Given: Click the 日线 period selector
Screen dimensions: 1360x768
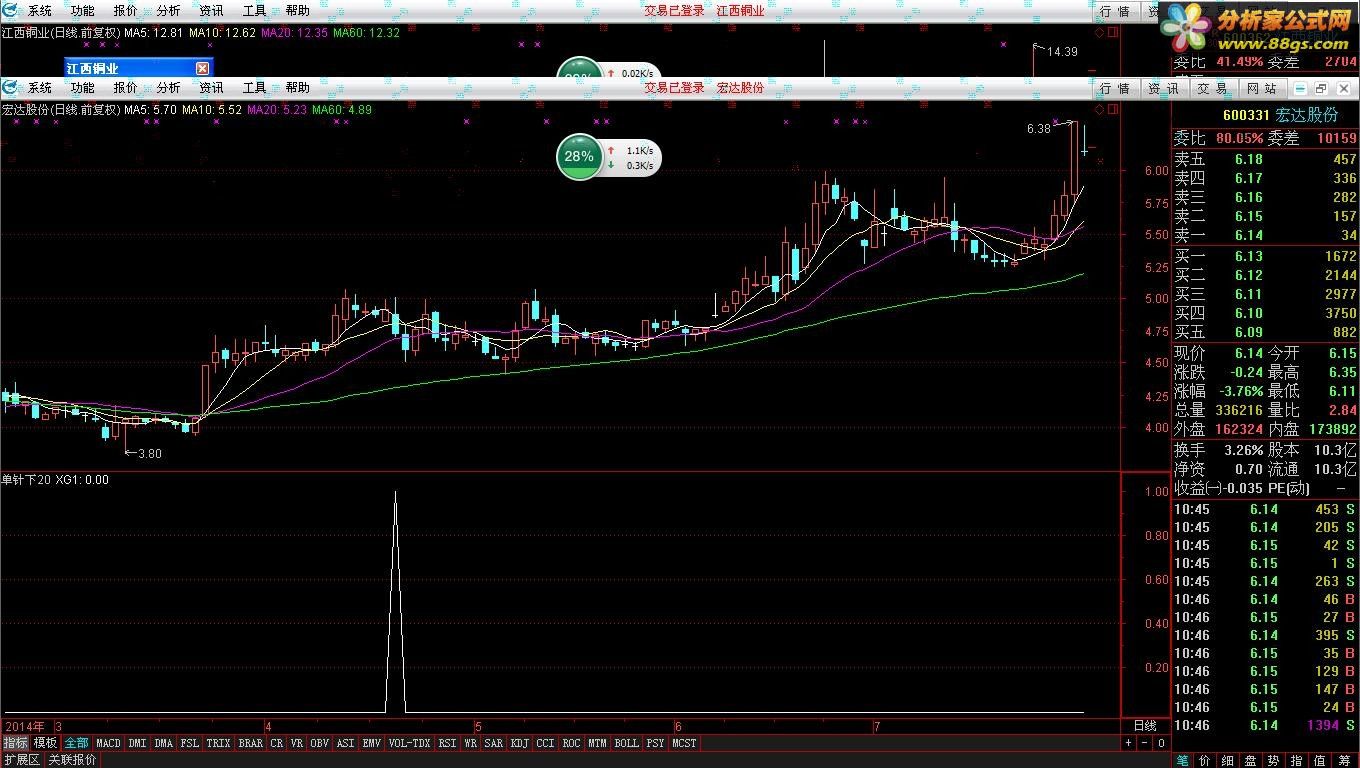Looking at the screenshot, I should click(1145, 725).
